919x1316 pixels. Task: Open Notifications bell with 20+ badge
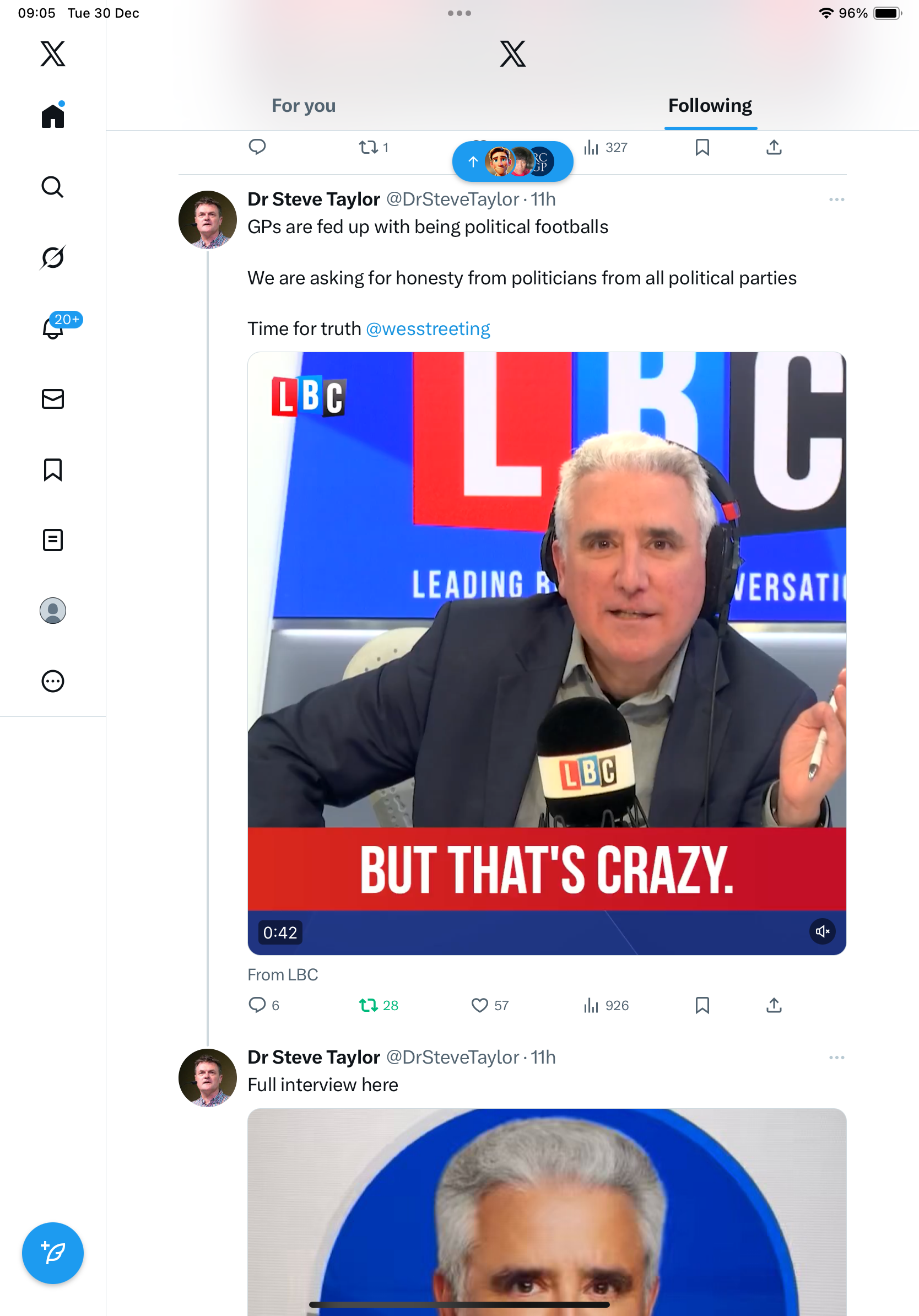point(53,328)
